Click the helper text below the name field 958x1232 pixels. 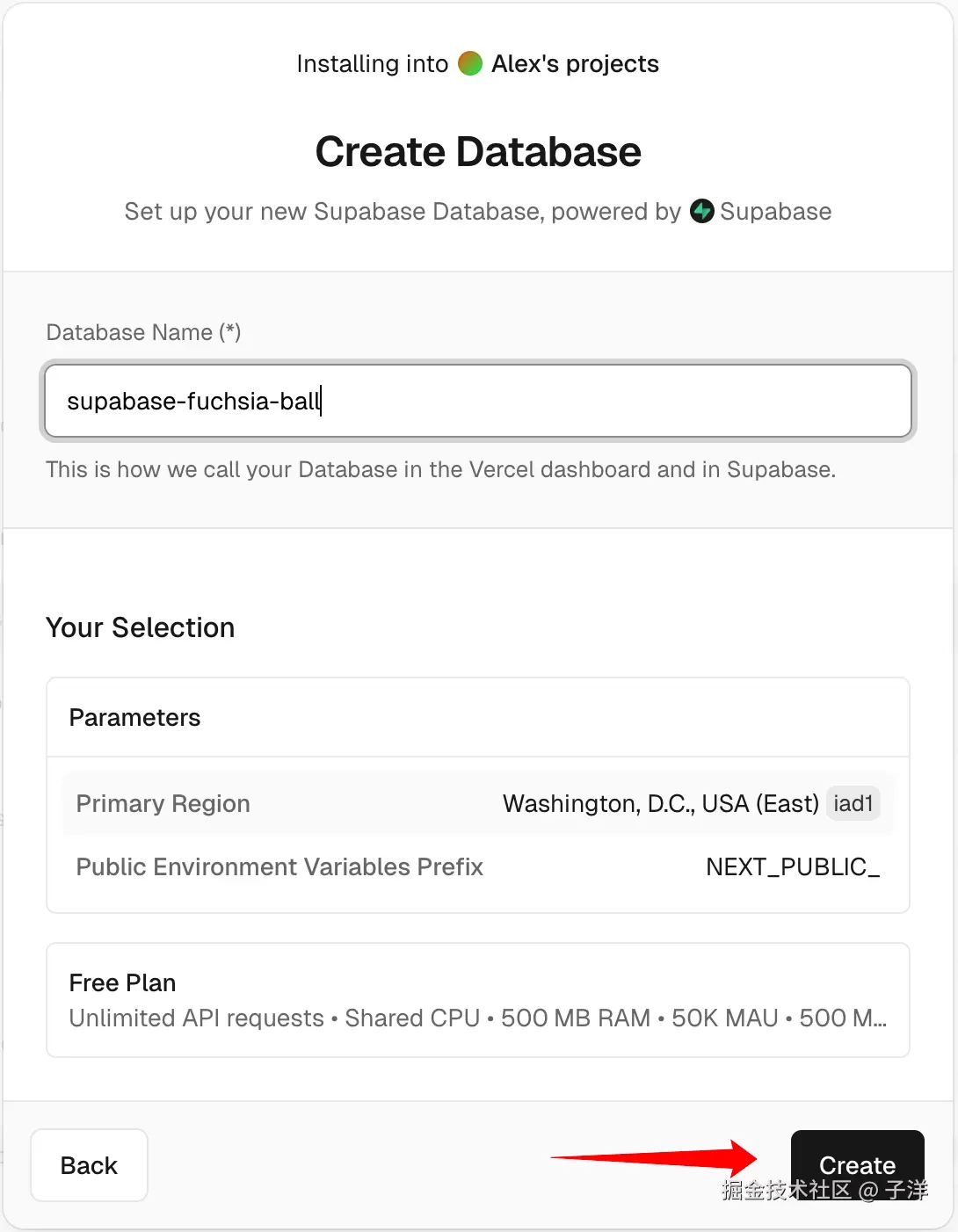coord(440,470)
